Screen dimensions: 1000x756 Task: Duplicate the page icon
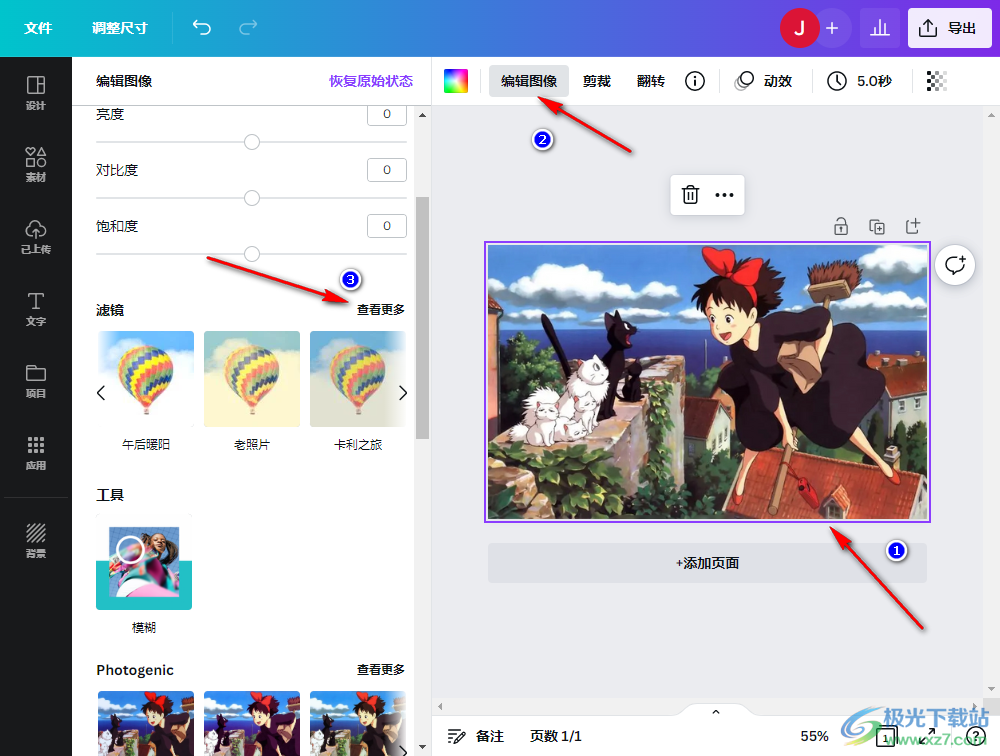[877, 226]
